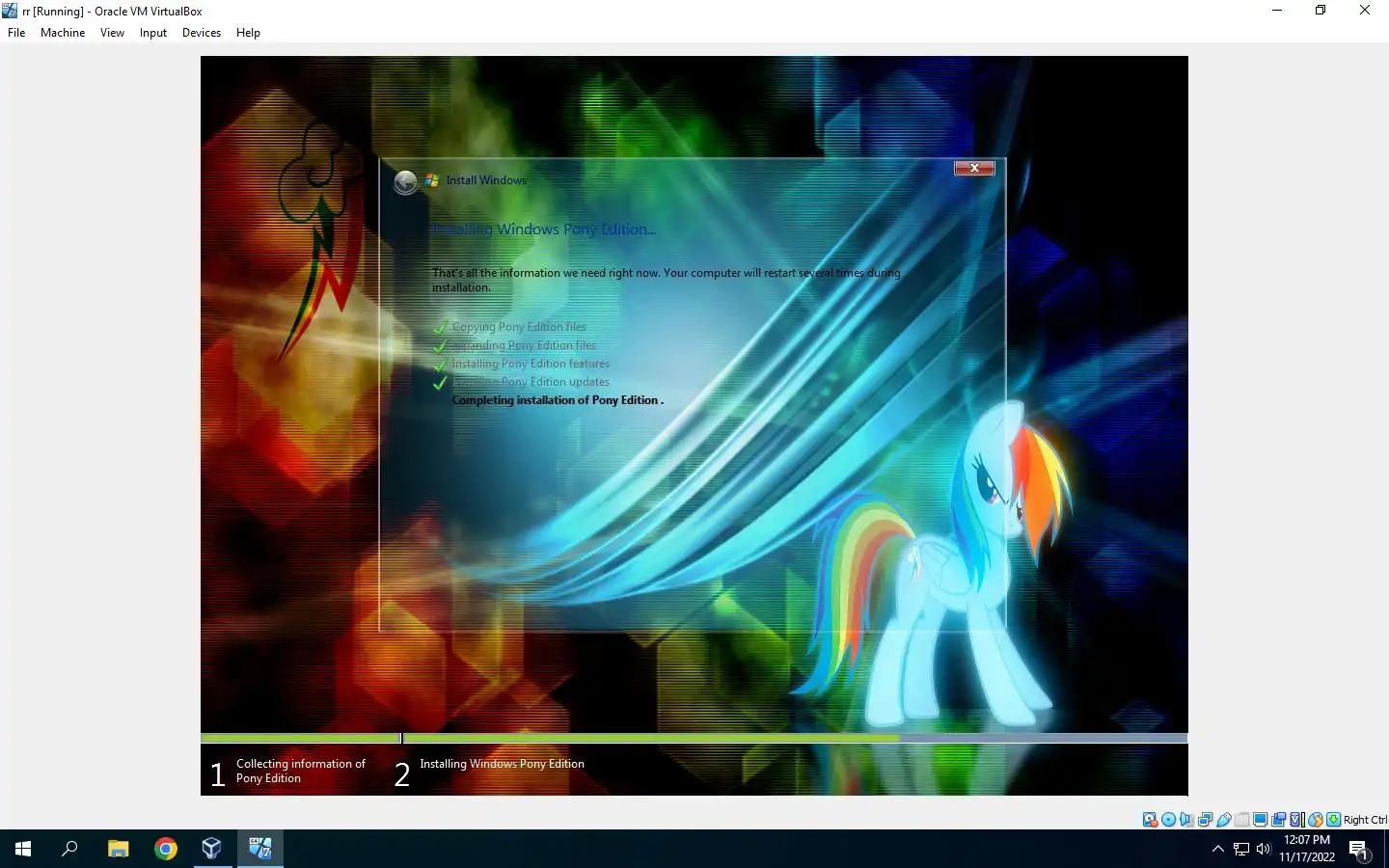
Task: Close the VirtualBox VM window
Action: click(1365, 11)
